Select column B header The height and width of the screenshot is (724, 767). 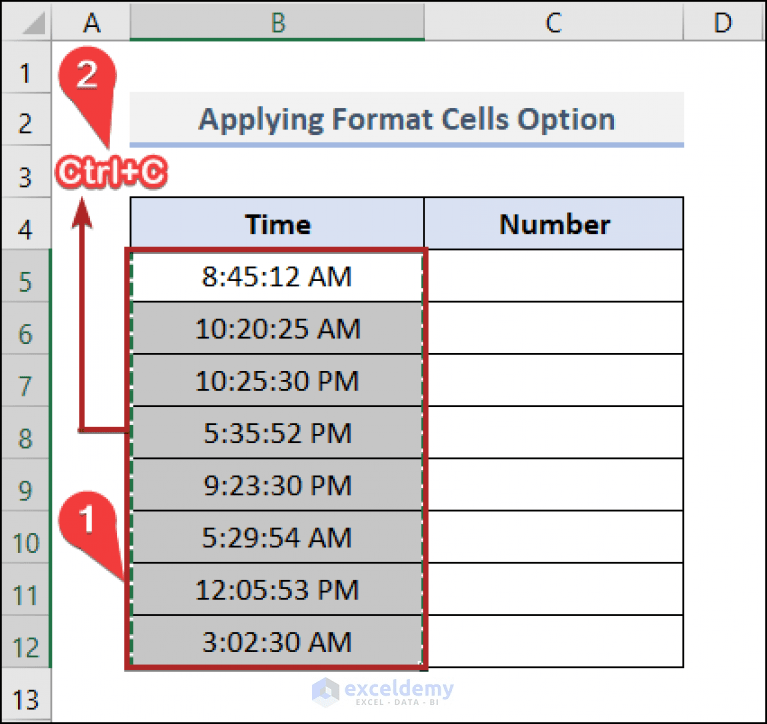click(277, 22)
